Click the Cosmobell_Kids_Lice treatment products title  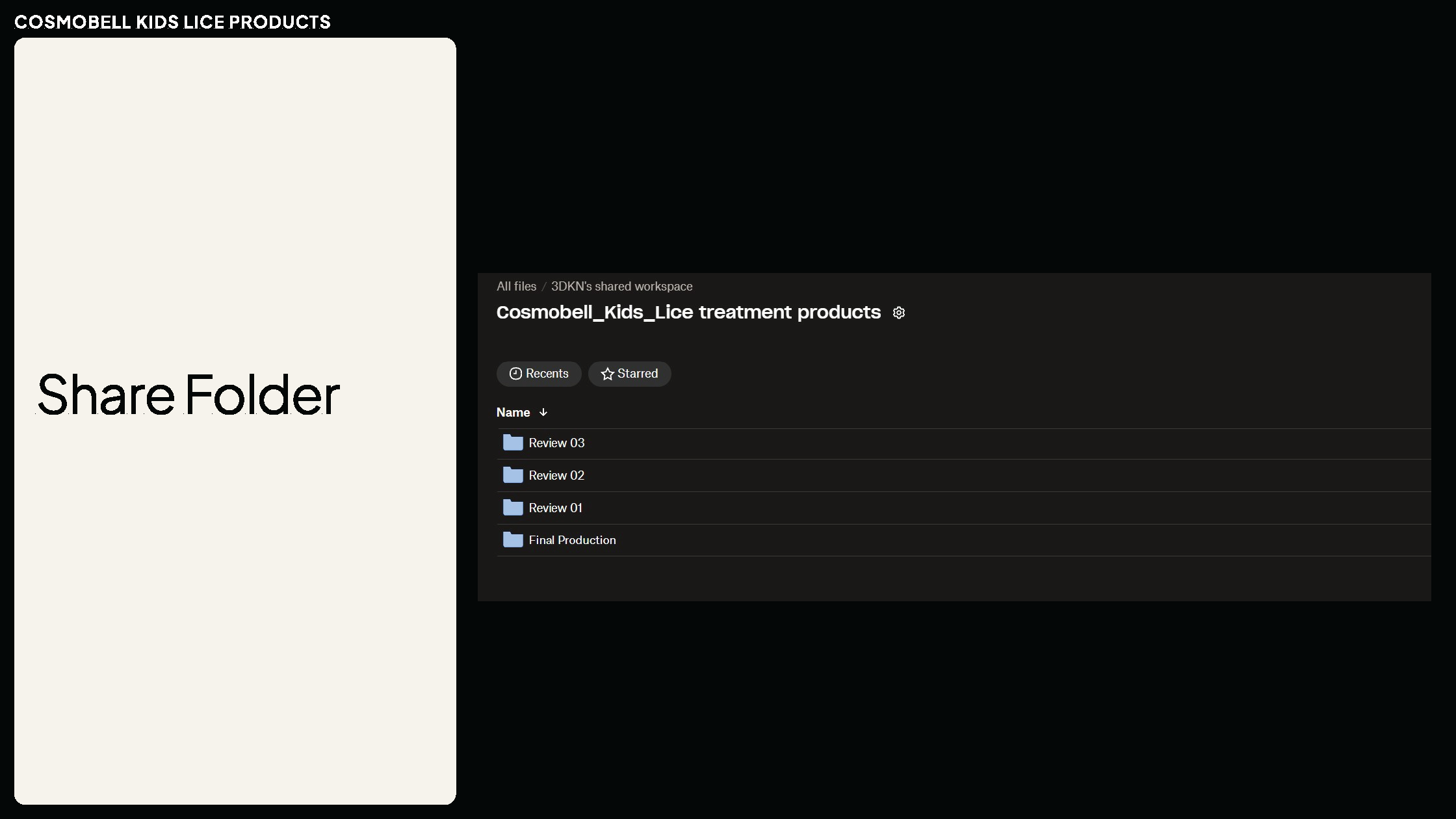click(688, 312)
